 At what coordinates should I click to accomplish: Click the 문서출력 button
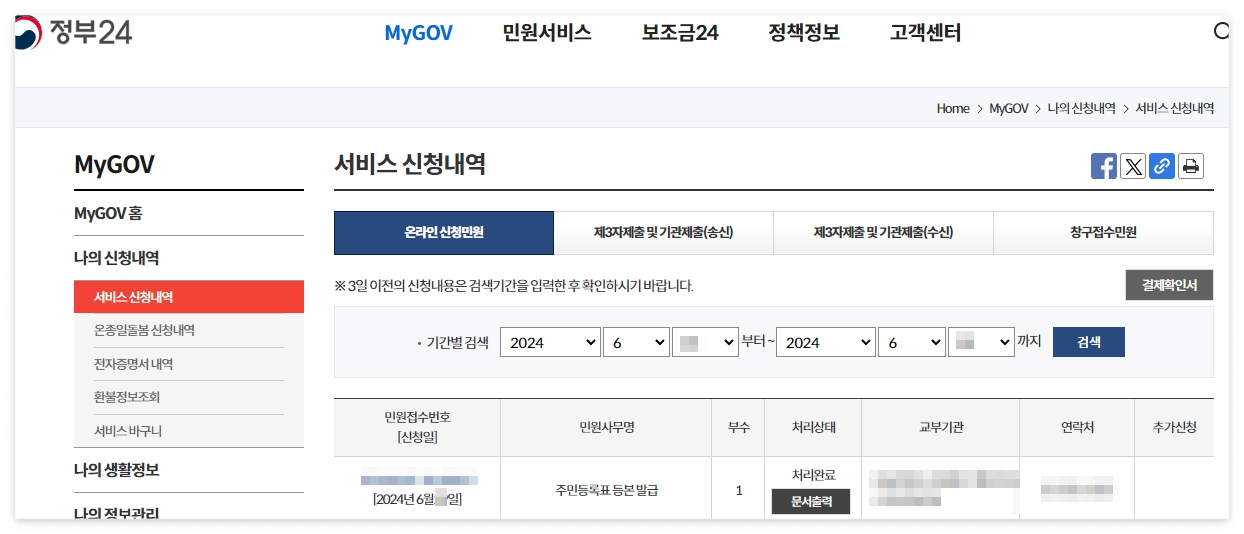811,501
